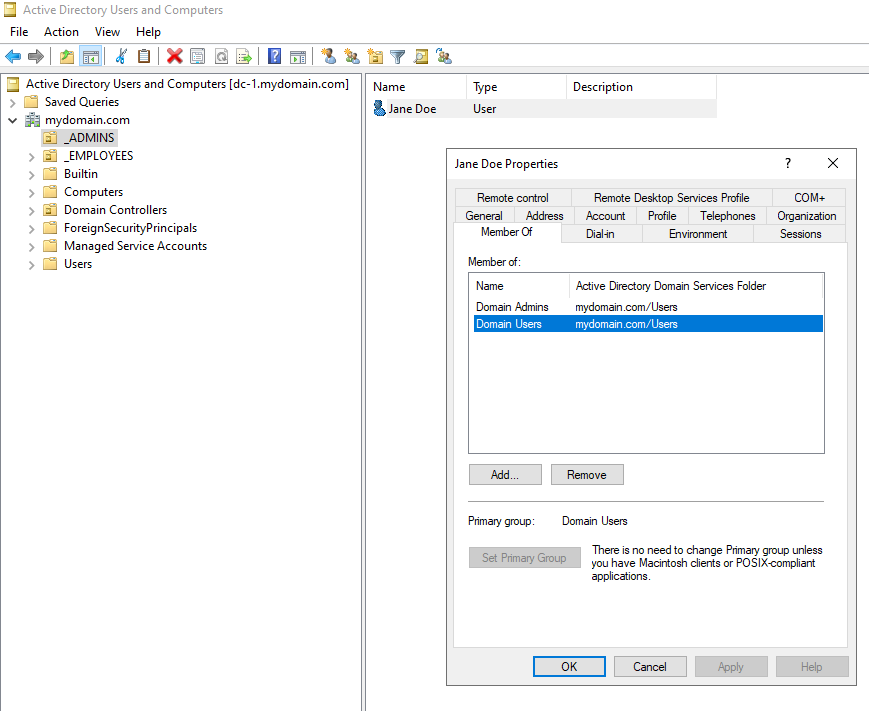Click the Refresh toolbar icon

[x=221, y=56]
